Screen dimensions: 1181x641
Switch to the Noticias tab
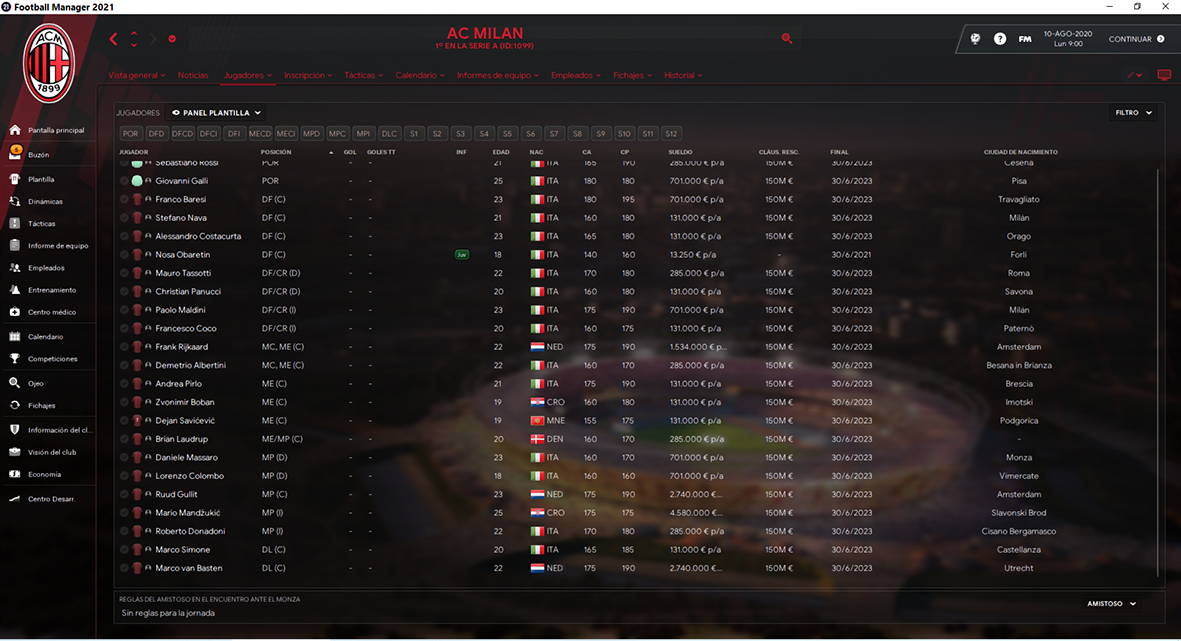193,75
